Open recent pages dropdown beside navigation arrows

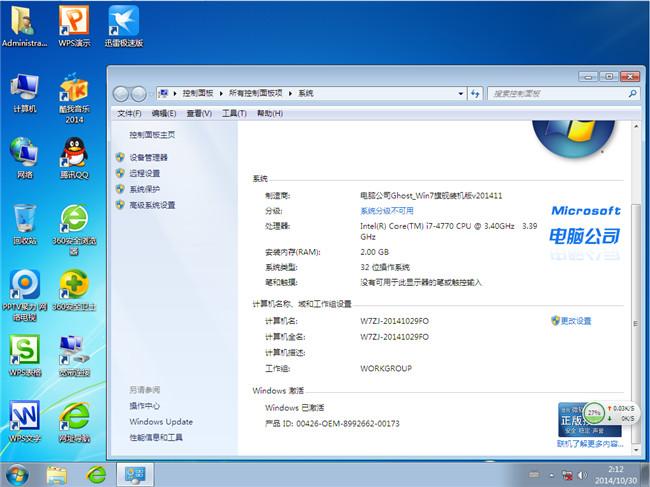(151, 94)
